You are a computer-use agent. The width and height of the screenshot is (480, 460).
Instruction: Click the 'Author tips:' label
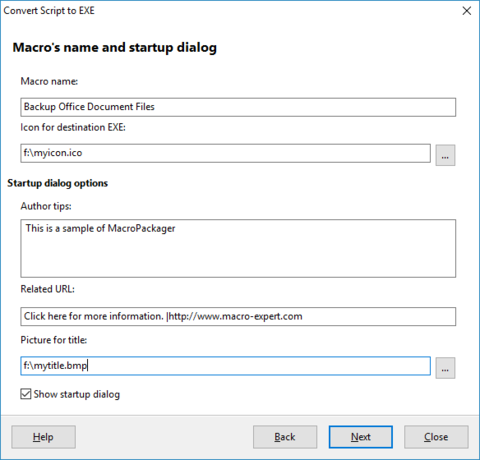(x=46, y=206)
